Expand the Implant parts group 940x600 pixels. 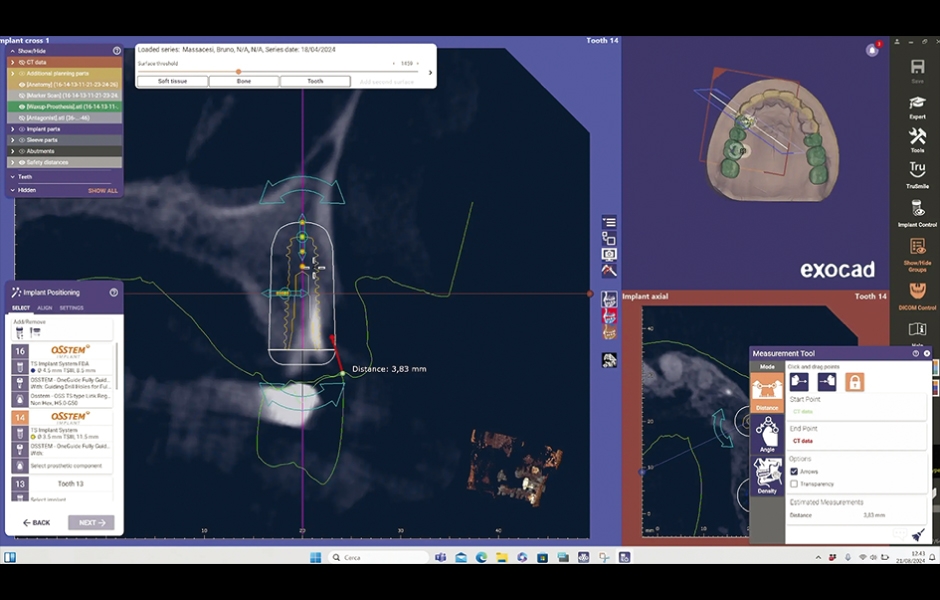13,129
